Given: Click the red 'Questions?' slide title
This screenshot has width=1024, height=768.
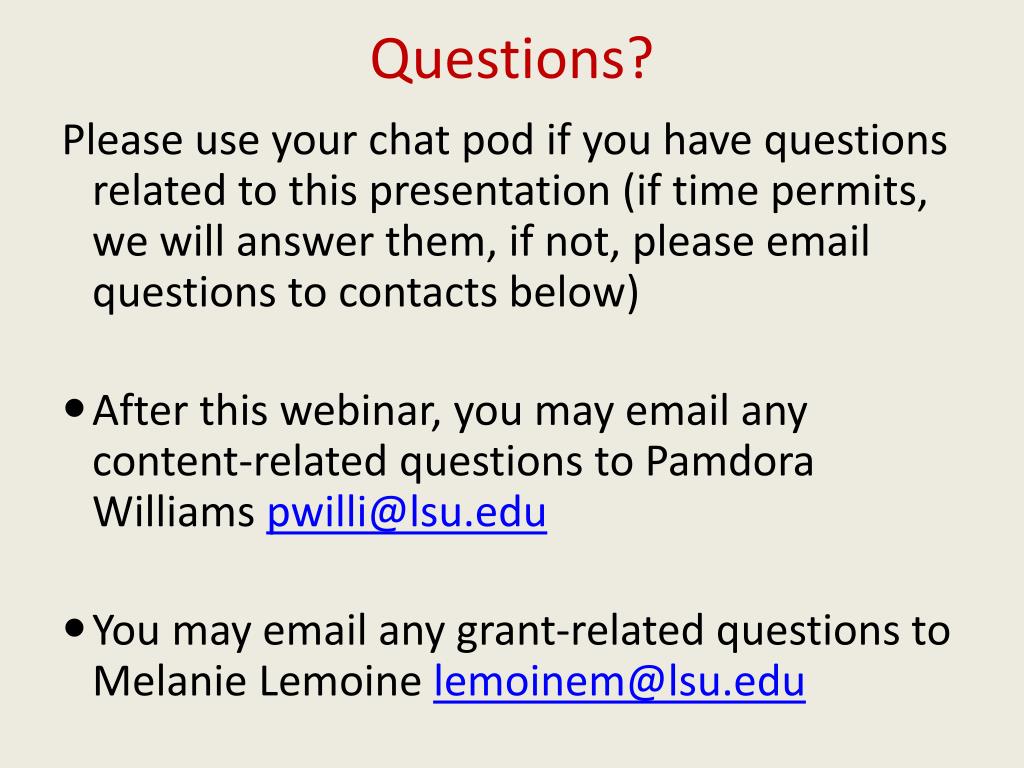Looking at the screenshot, I should click(x=511, y=59).
